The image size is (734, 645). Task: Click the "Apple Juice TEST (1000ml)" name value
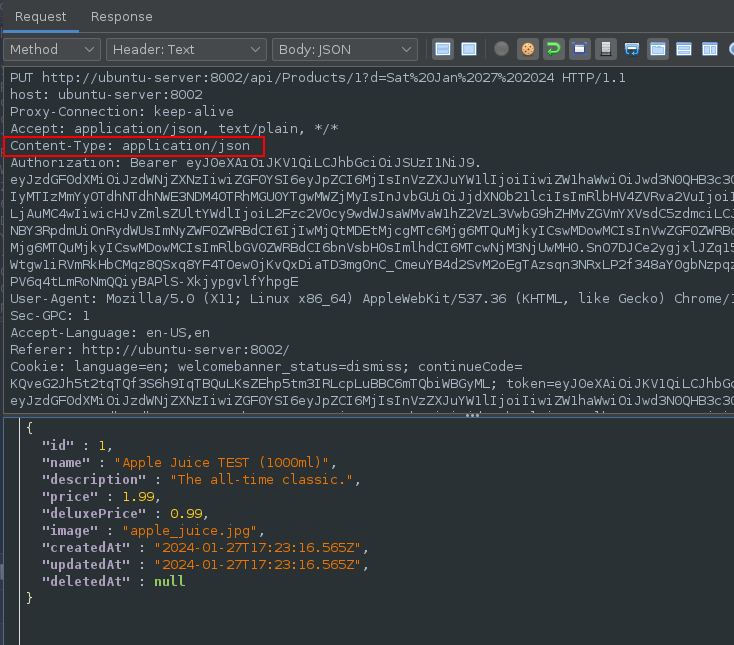(221, 462)
